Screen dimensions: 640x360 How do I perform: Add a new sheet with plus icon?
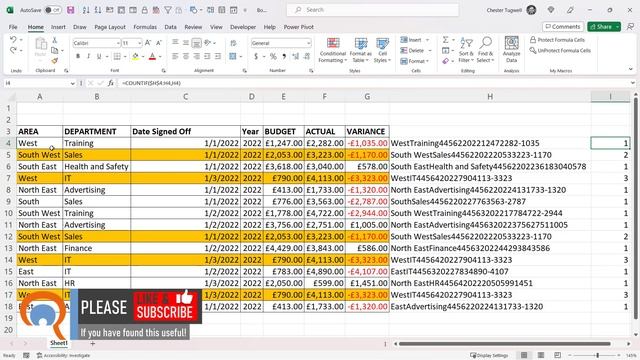point(93,344)
